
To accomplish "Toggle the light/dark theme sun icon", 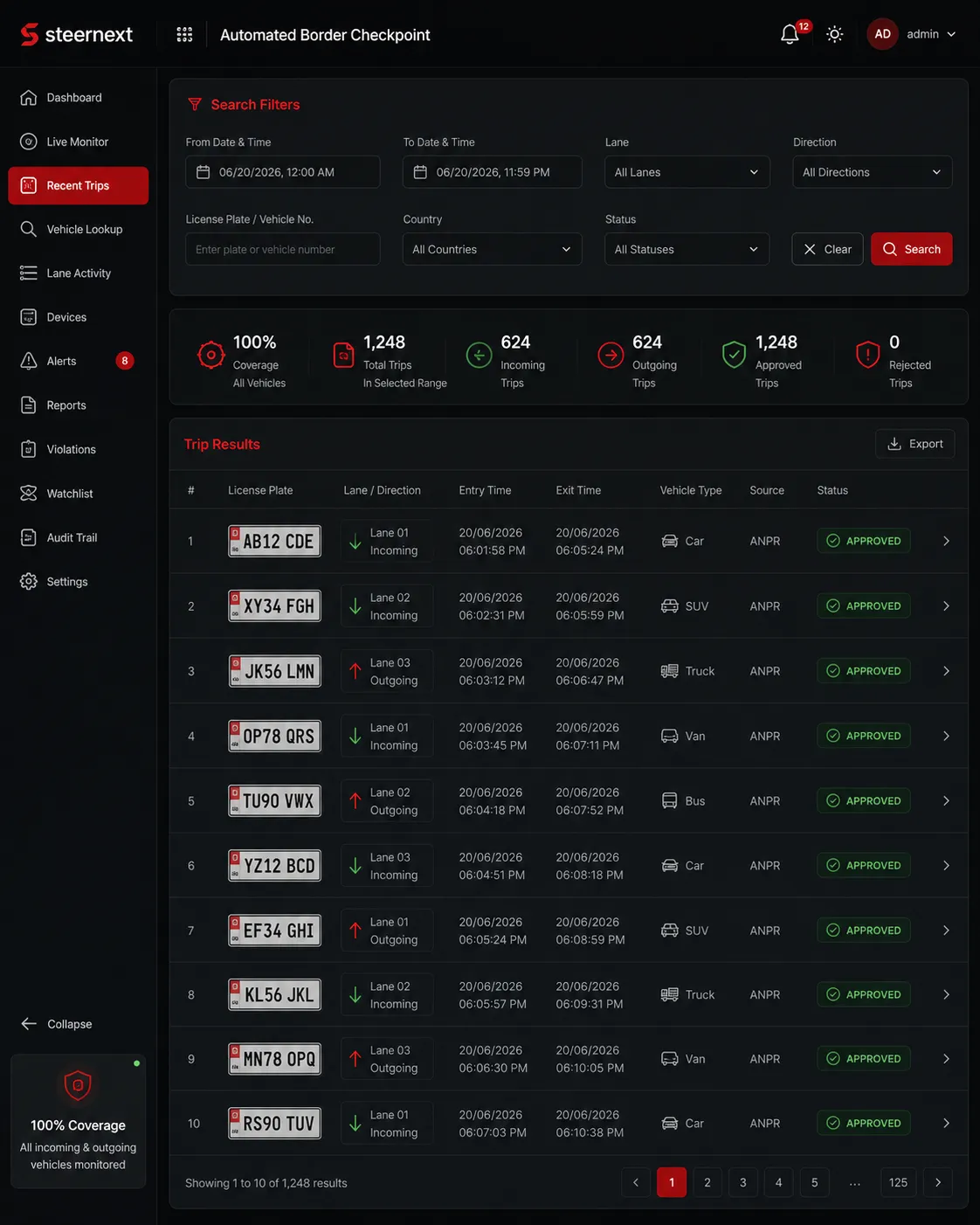I will [x=835, y=34].
